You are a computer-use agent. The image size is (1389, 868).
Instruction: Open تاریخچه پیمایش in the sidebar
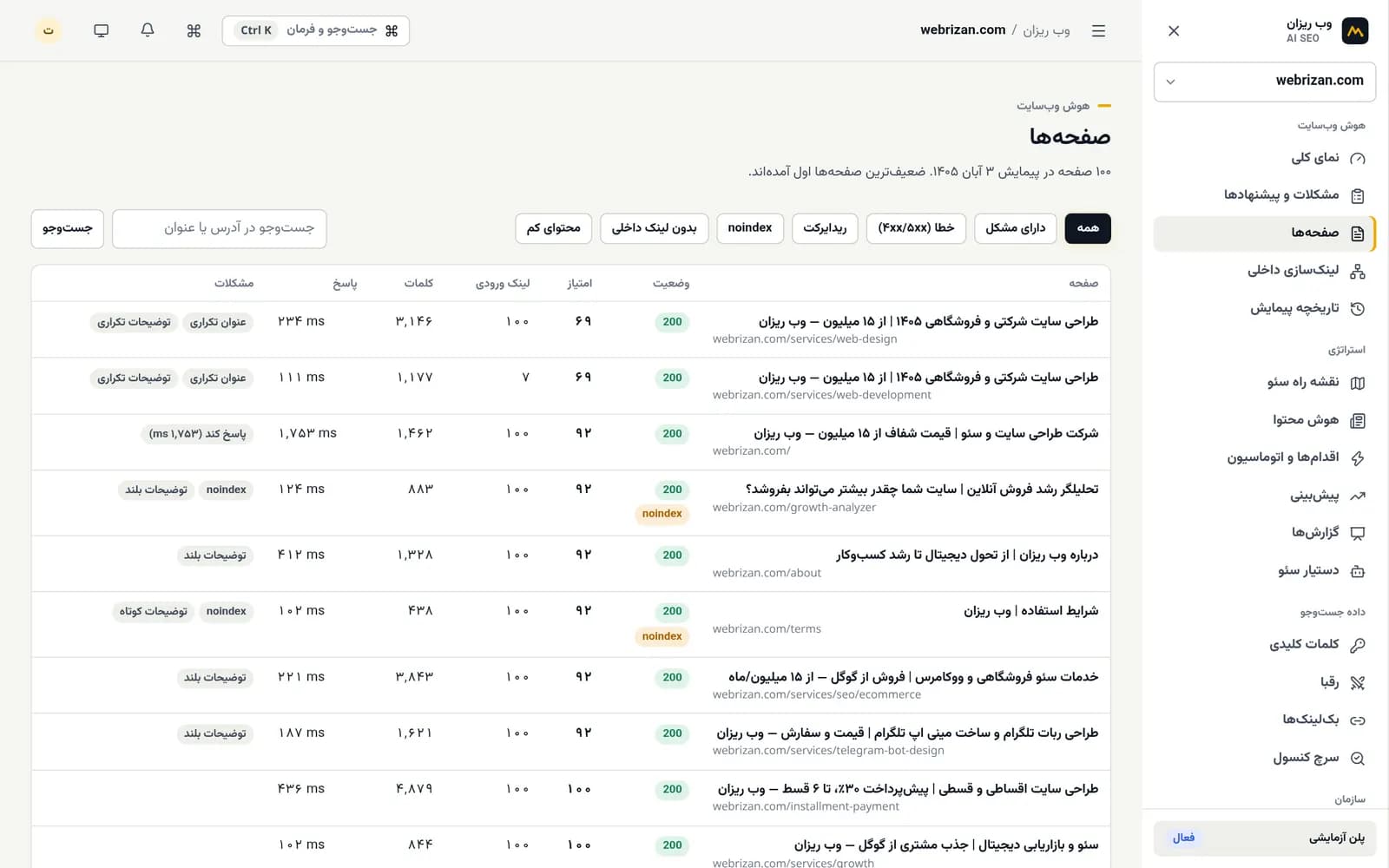1265,308
